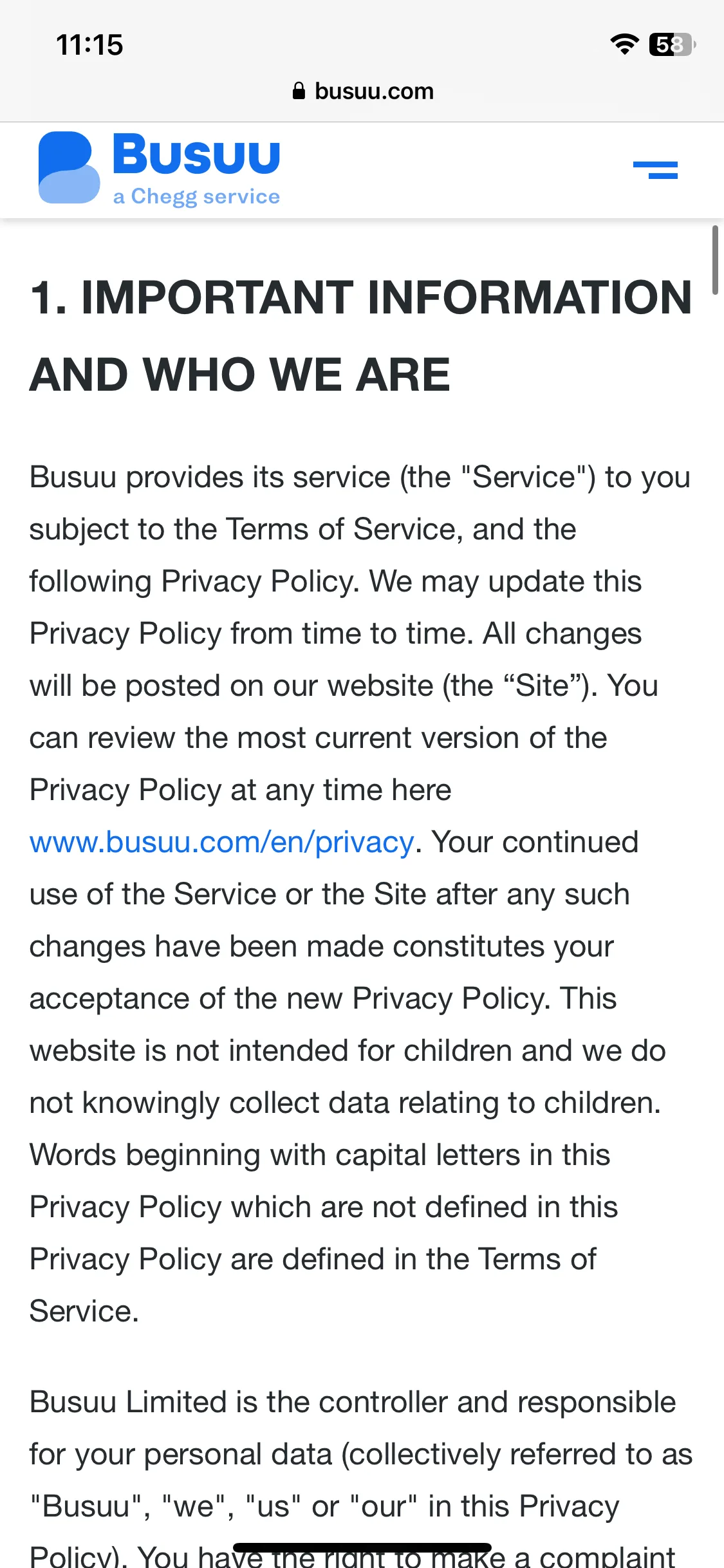Tap the Wi-Fi status icon

coord(624,44)
